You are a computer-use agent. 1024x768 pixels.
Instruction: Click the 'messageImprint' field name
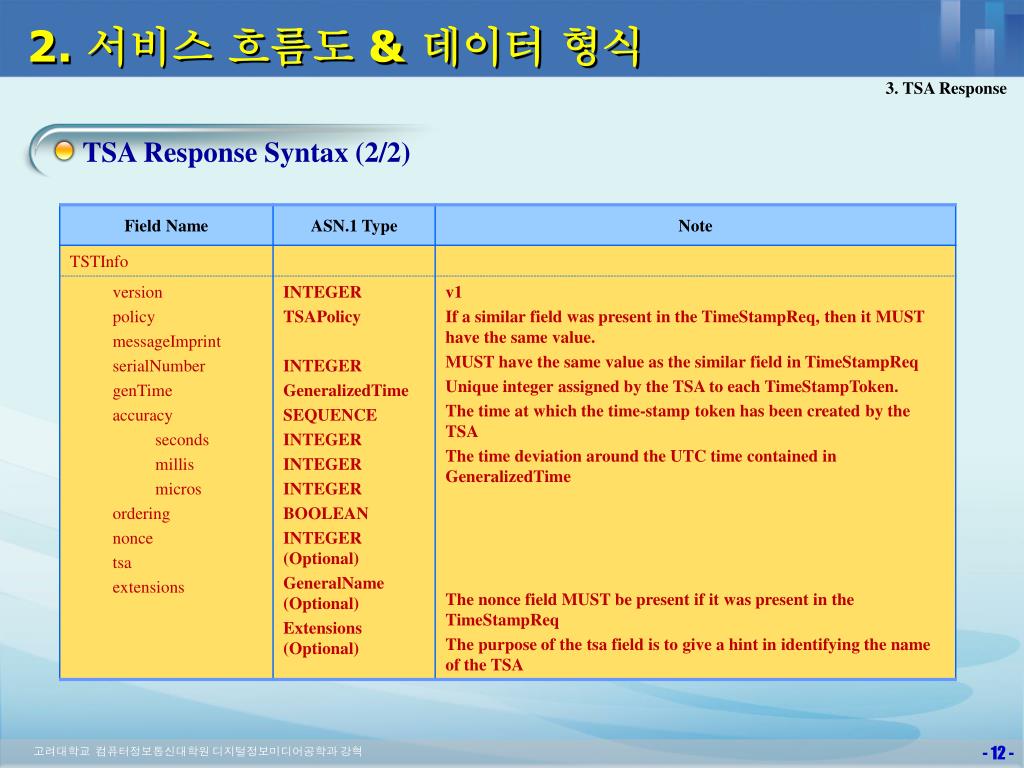[167, 342]
